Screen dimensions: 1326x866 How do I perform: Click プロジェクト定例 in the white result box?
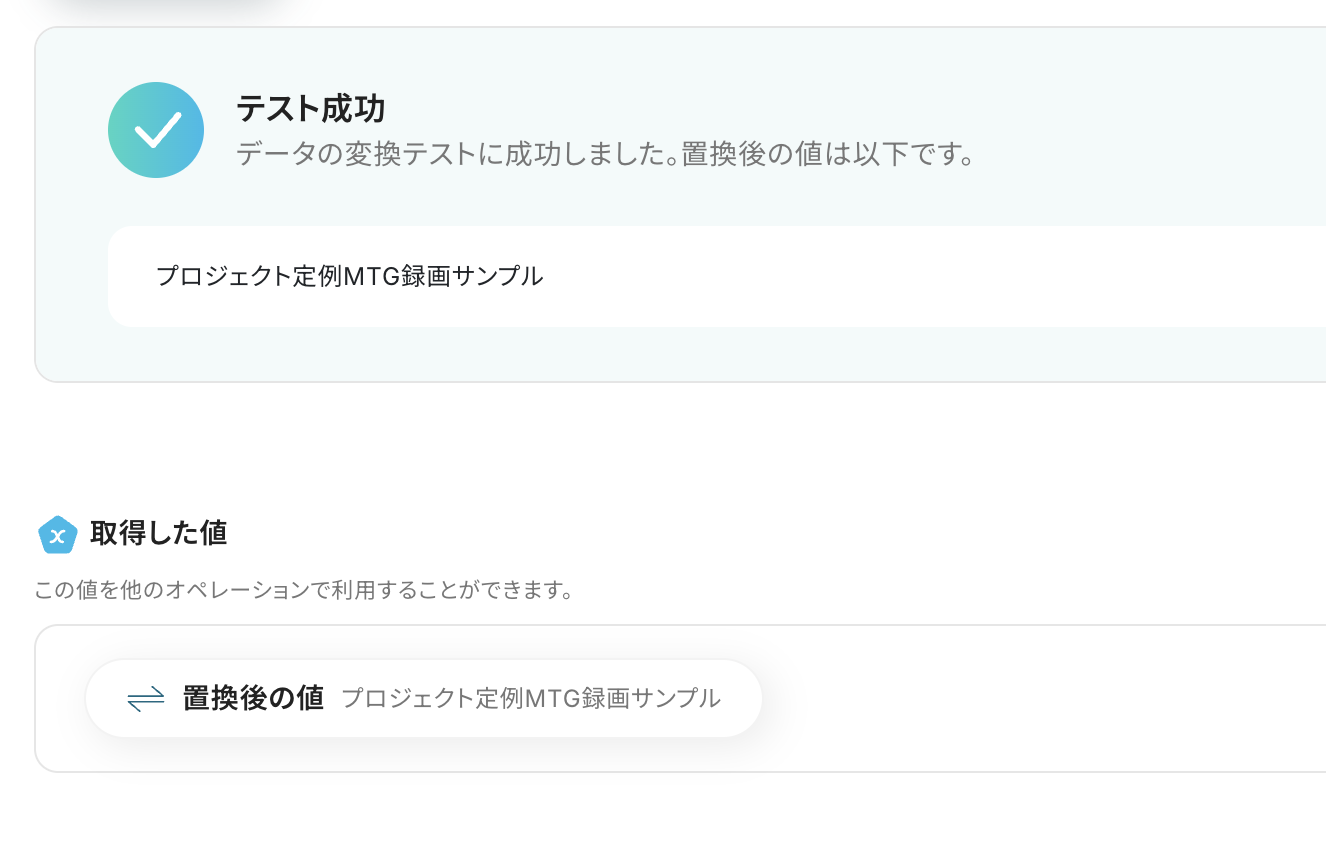[x=248, y=276]
